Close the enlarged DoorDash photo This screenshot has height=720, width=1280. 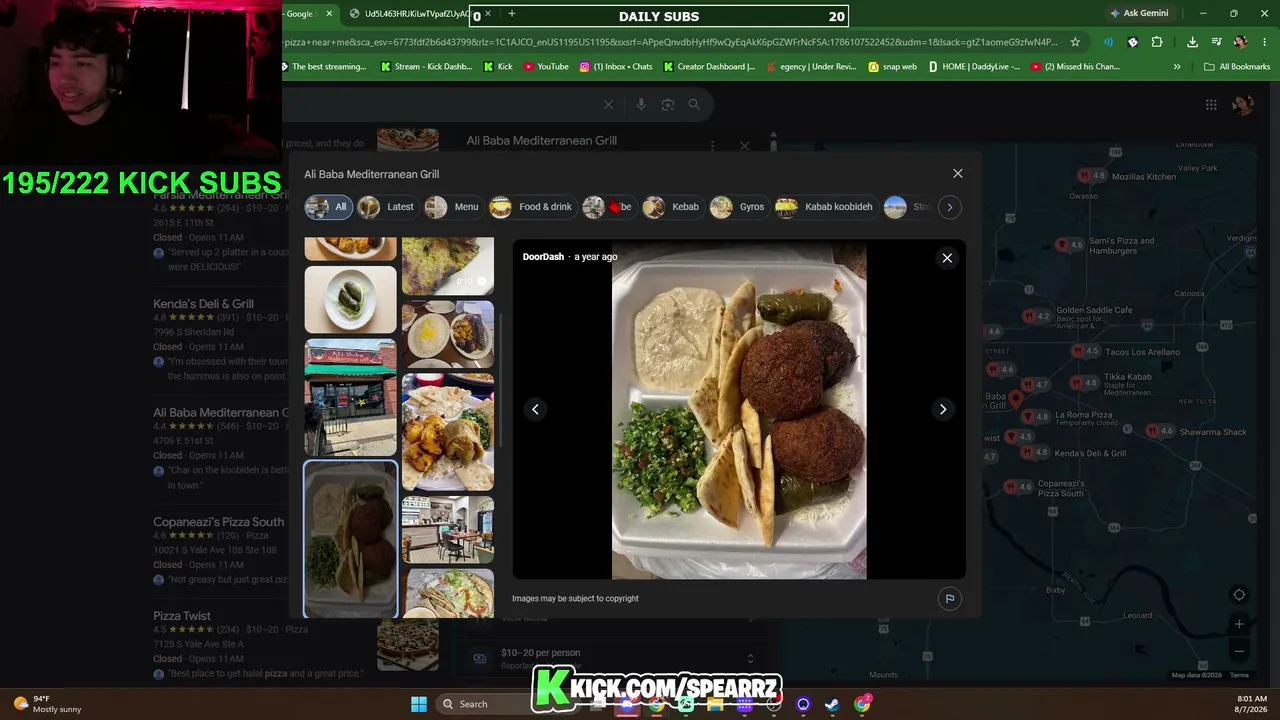coord(947,258)
